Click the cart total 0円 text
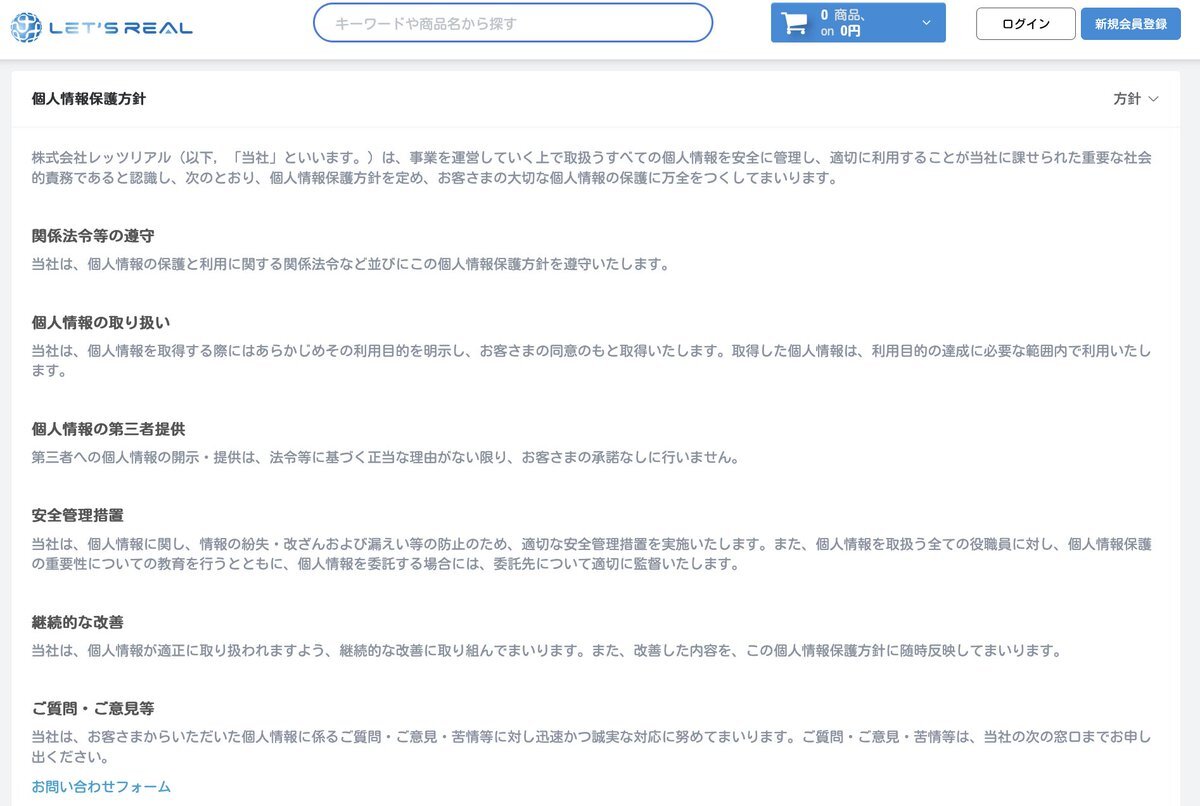 tap(850, 31)
